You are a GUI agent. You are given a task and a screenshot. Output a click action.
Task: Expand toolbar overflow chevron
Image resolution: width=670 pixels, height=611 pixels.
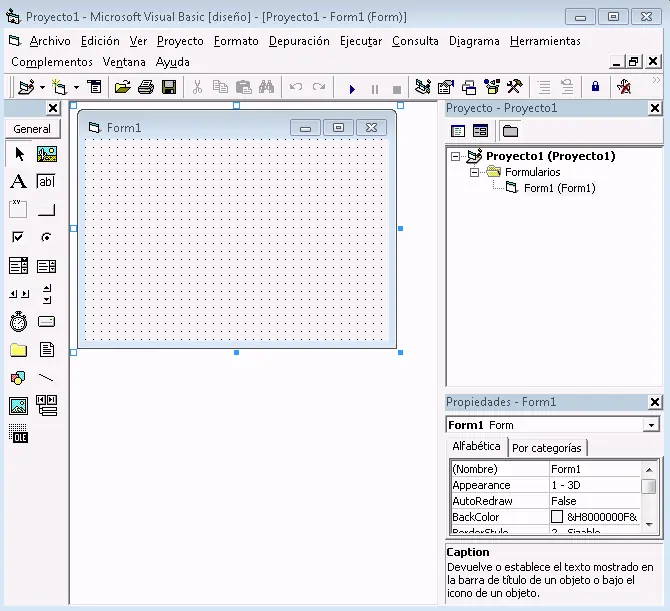point(656,80)
